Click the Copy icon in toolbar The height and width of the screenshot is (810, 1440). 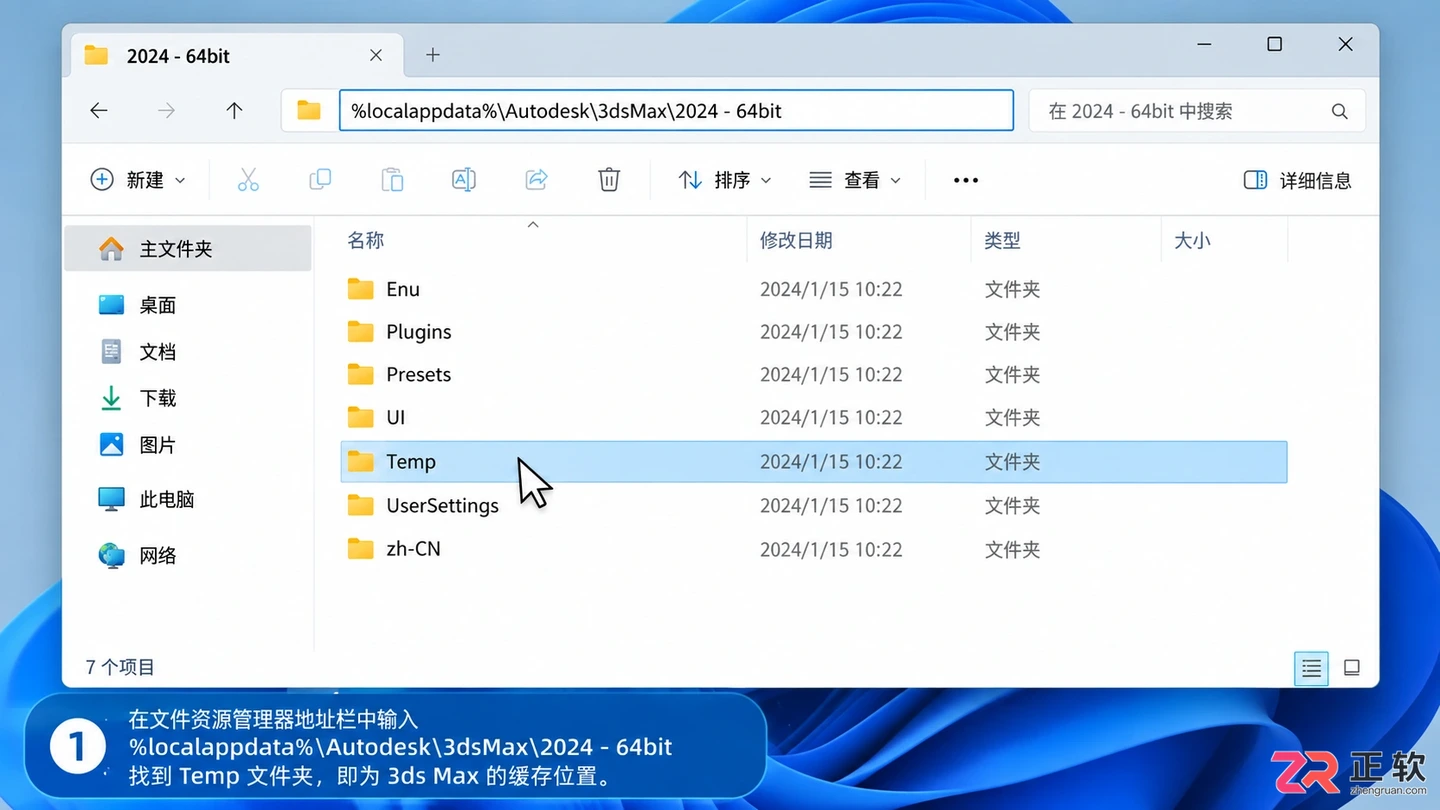(320, 180)
